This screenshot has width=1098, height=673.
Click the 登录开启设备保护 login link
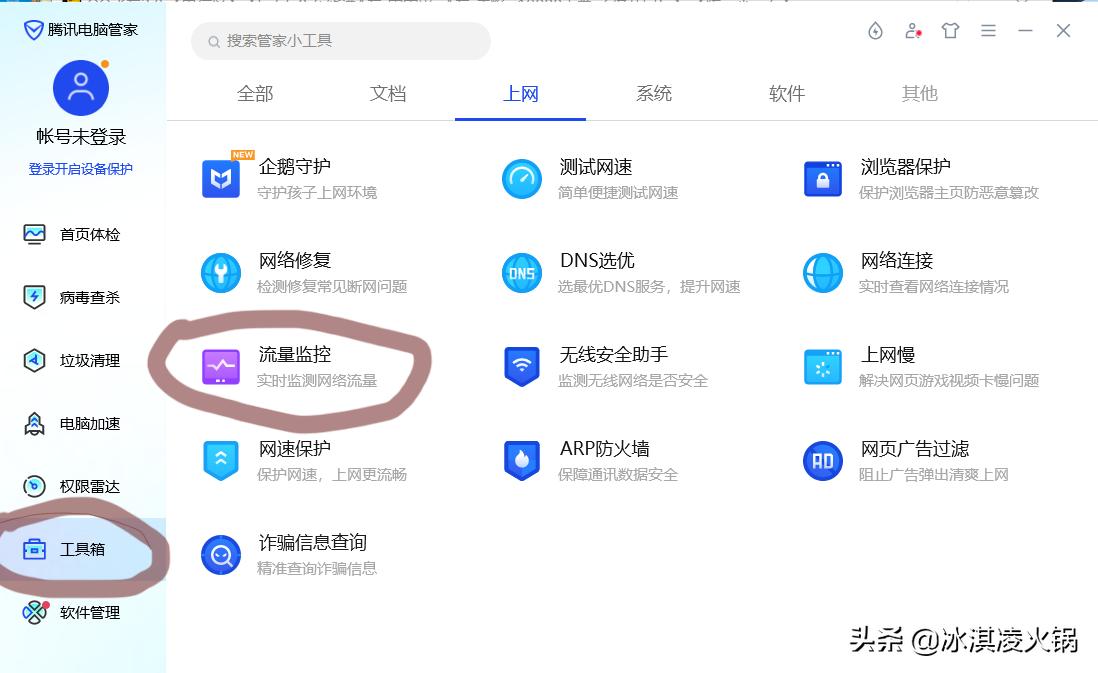pyautogui.click(x=80, y=168)
